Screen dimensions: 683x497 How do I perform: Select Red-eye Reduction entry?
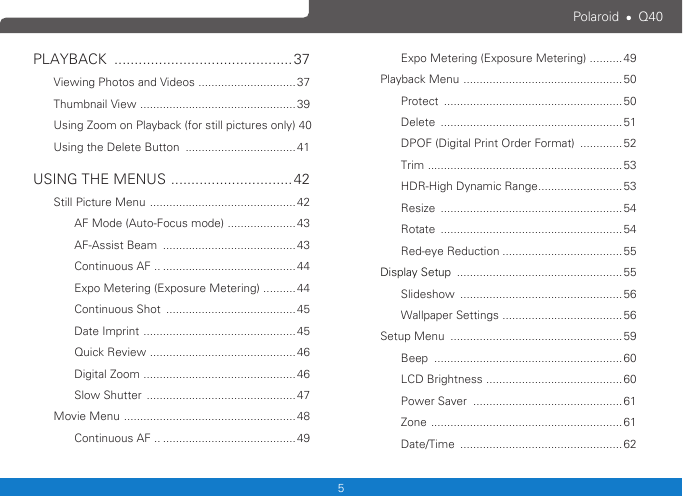click(518, 251)
